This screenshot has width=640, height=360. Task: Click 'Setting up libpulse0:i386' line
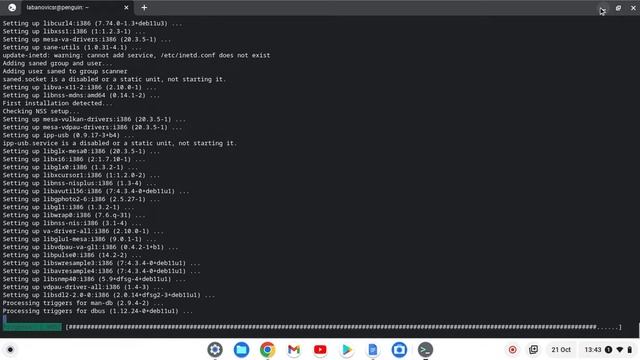coord(72,255)
